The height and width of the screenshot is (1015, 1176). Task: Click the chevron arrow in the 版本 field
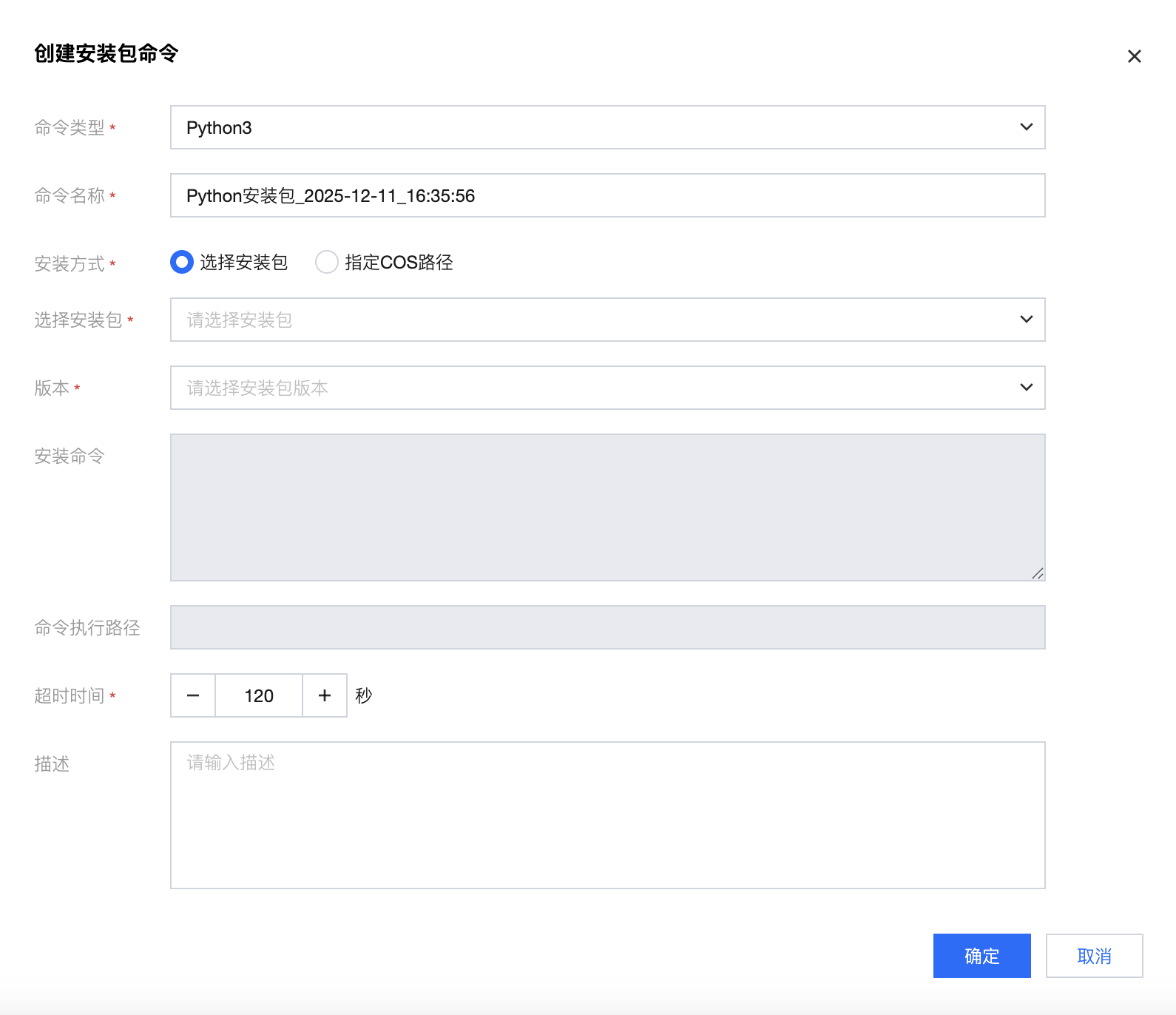[x=1026, y=388]
